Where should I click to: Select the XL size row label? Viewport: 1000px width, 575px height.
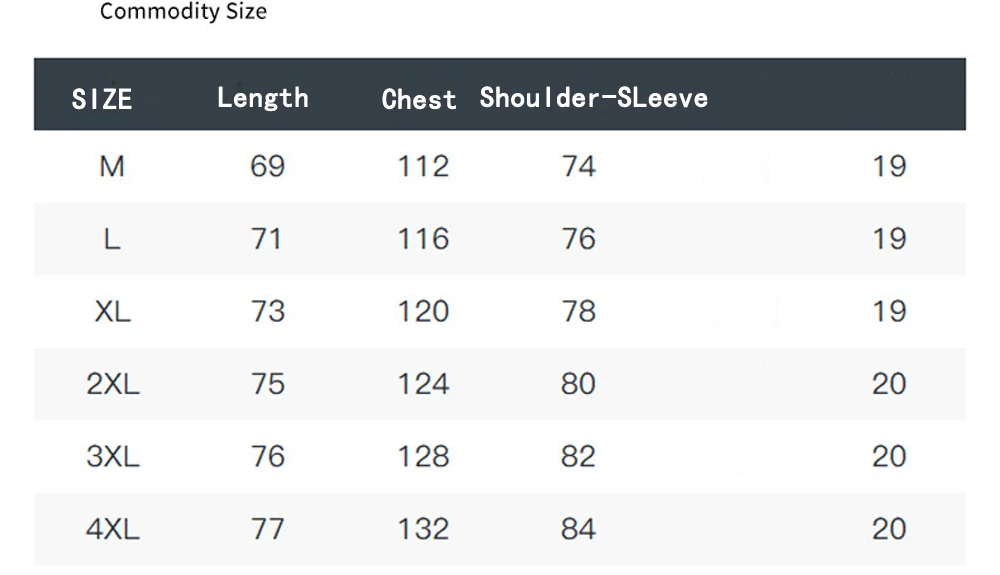[113, 312]
